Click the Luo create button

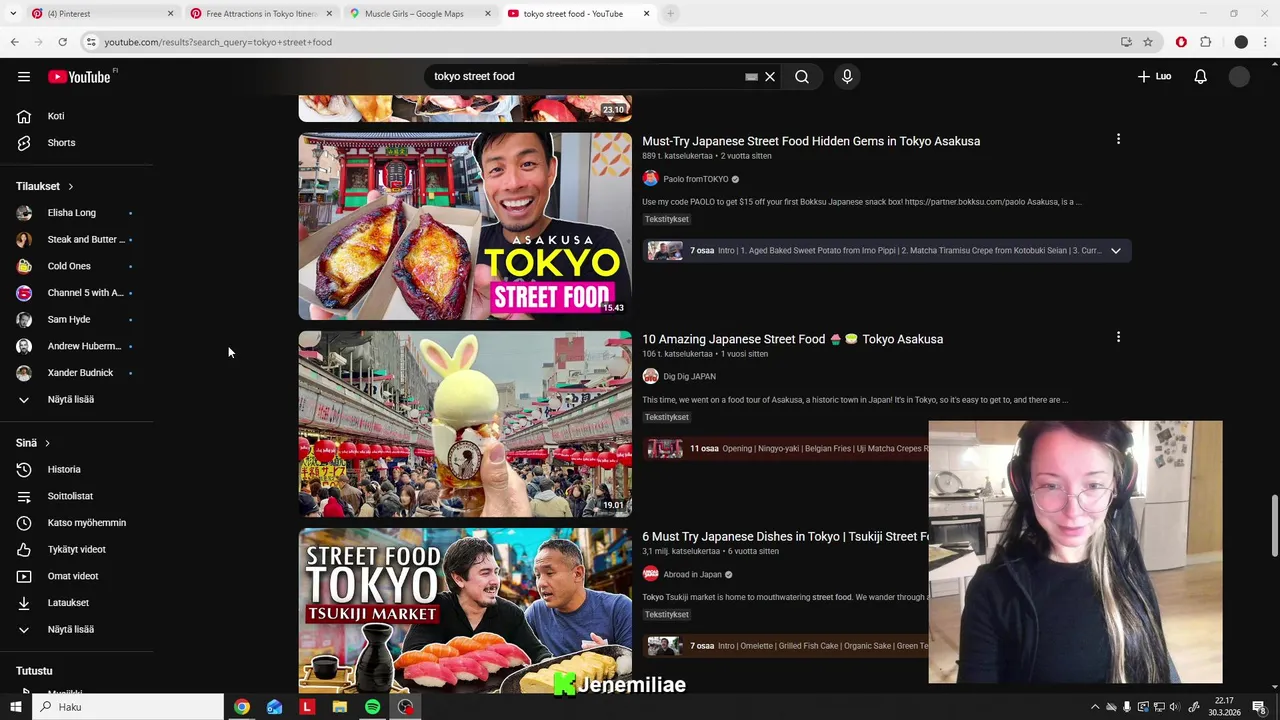[x=1154, y=76]
